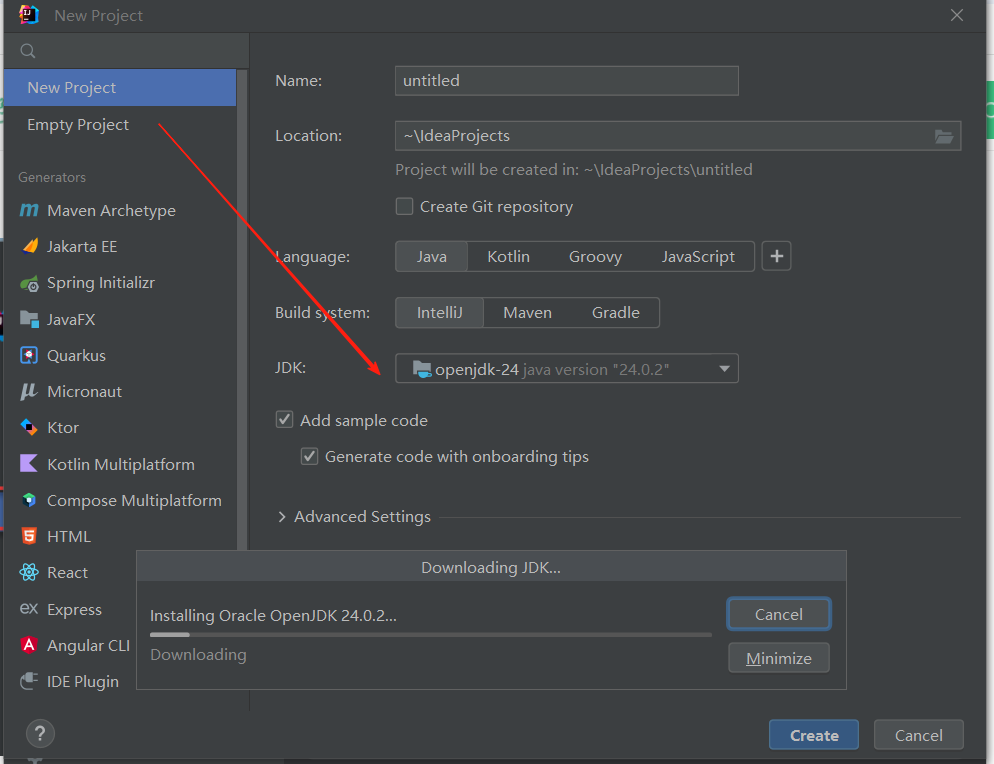Click the Create button
Image resolution: width=994 pixels, height=764 pixels.
[814, 735]
